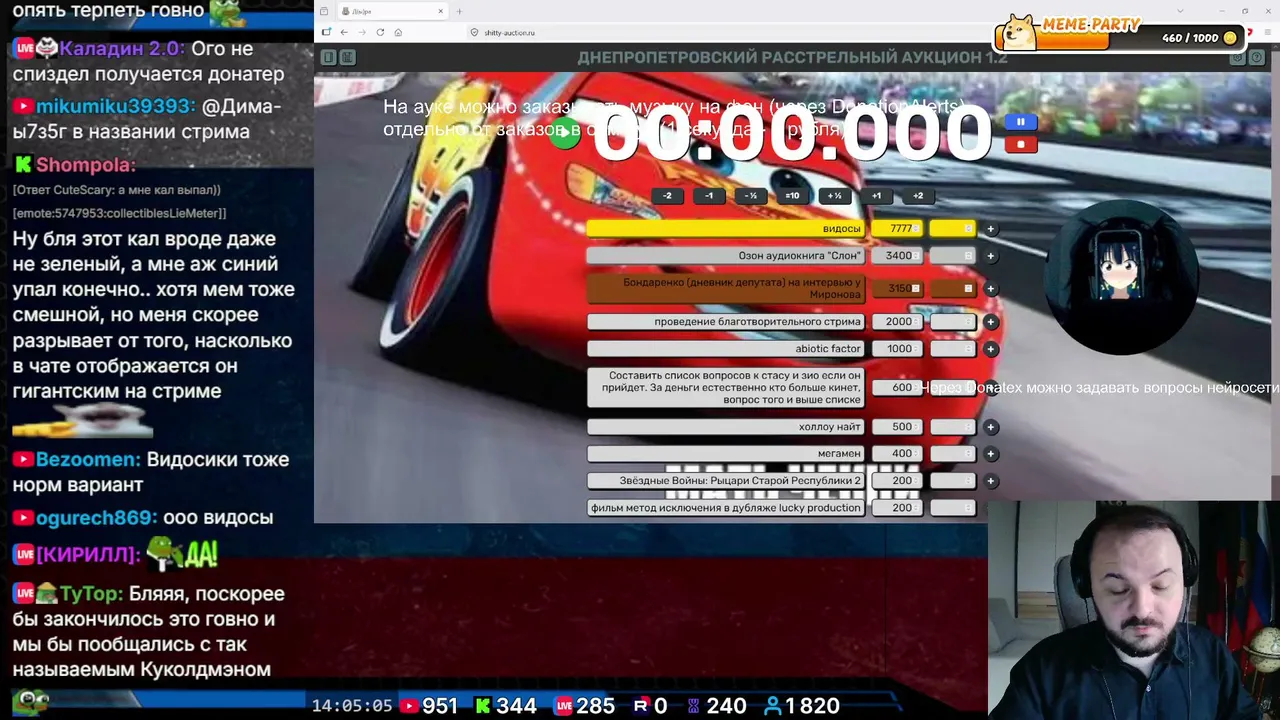1280x720 pixels.
Task: Click the total viewer count '1 820'
Action: (812, 706)
